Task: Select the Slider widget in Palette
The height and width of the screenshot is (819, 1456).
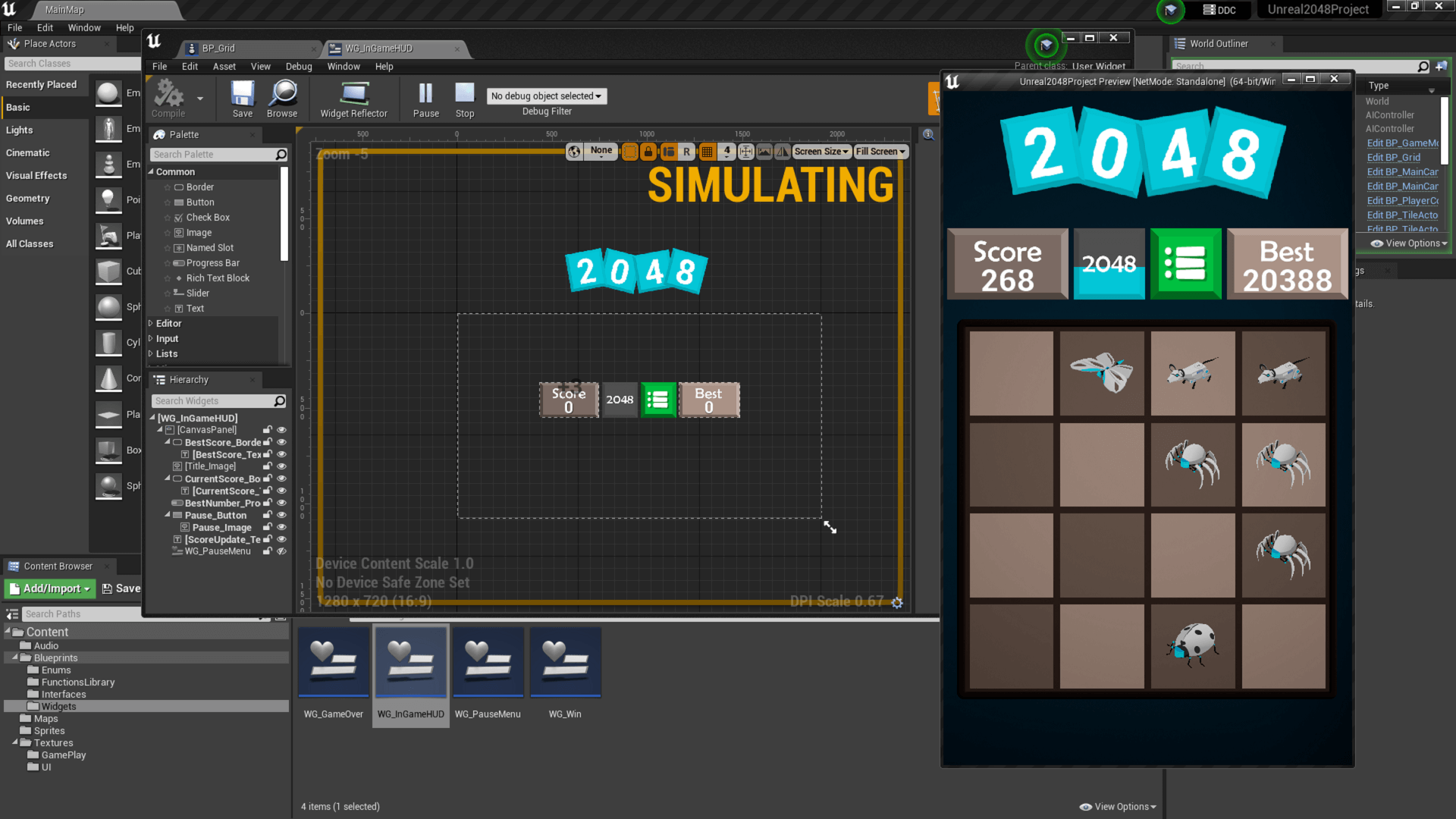Action: click(x=198, y=293)
